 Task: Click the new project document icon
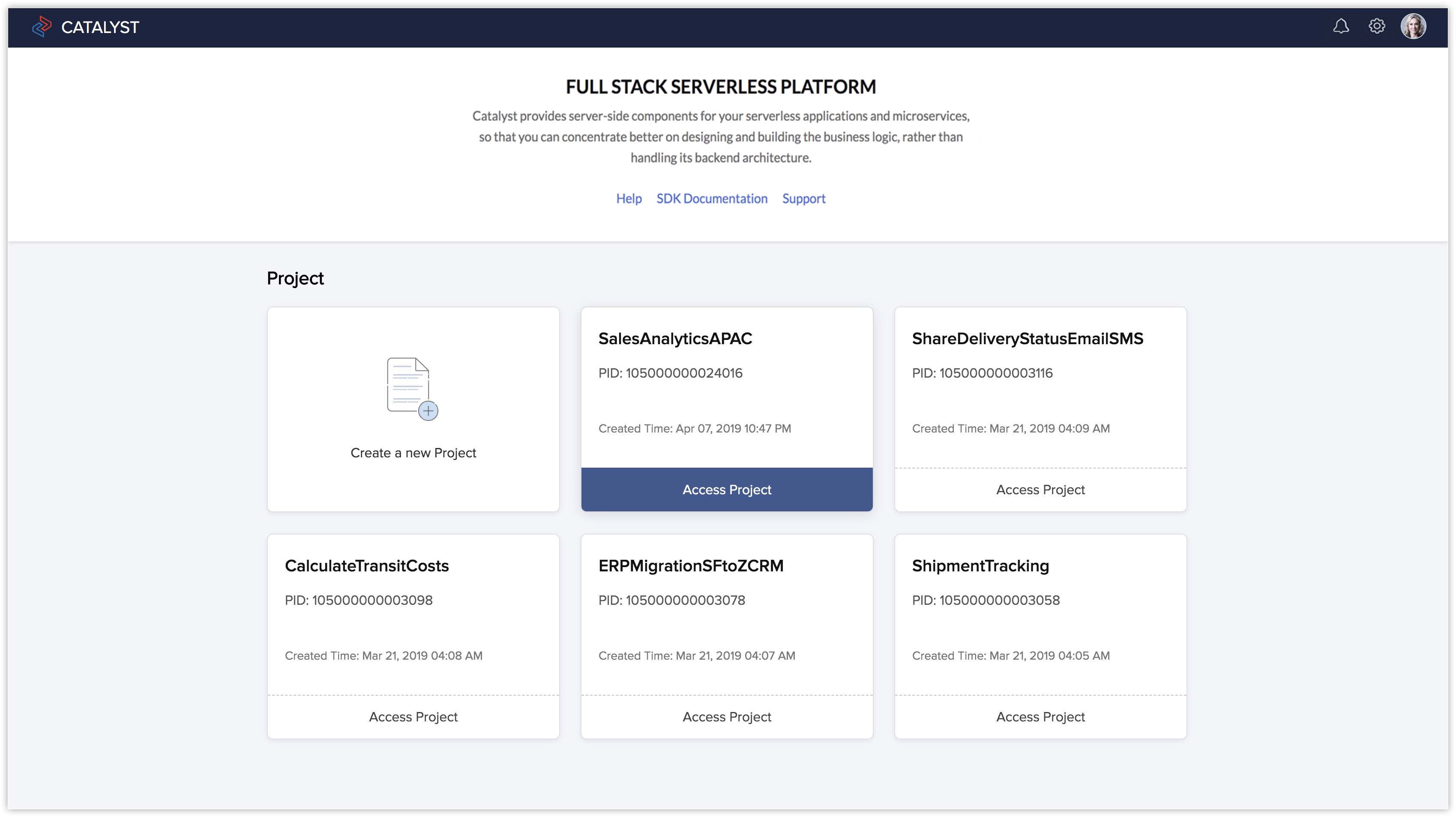tap(413, 389)
